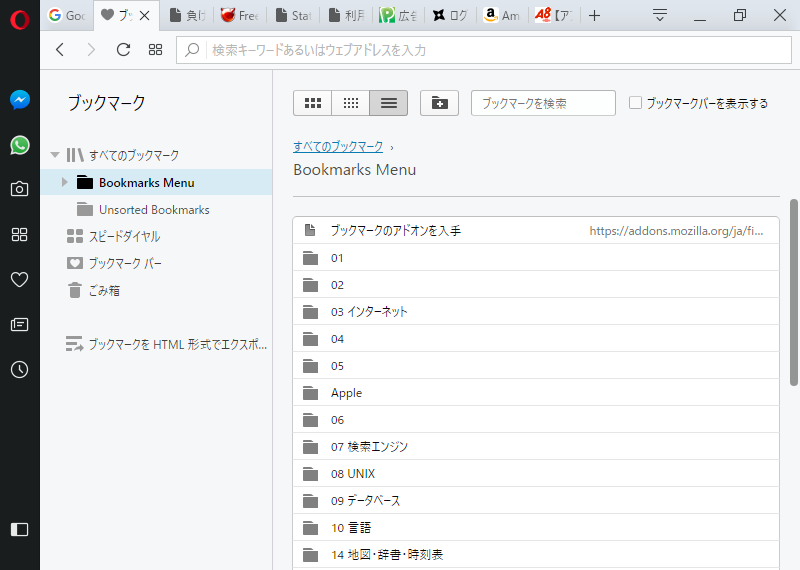The image size is (800, 570).
Task: Open WhatsApp in the sidebar
Action: [19, 145]
